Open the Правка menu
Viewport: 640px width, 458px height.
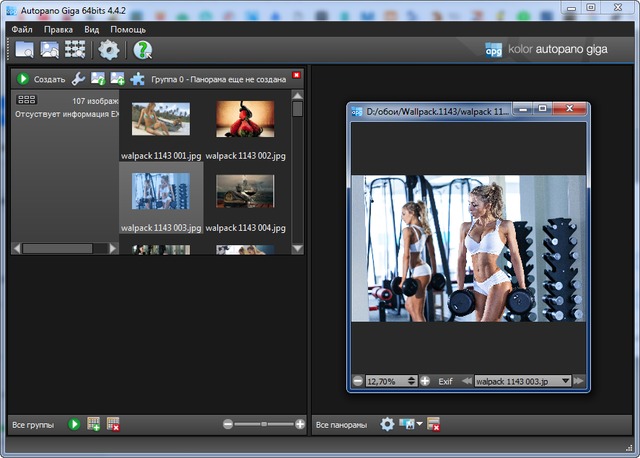[57, 30]
